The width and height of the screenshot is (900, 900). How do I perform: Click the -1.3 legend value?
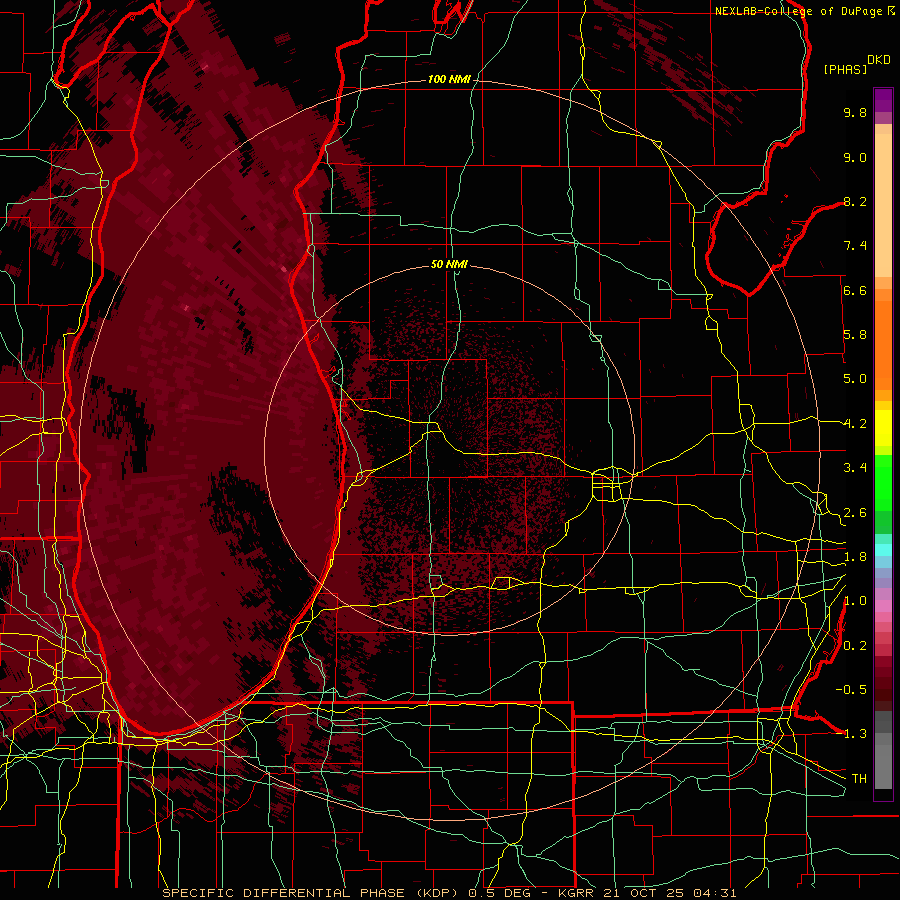click(x=851, y=734)
